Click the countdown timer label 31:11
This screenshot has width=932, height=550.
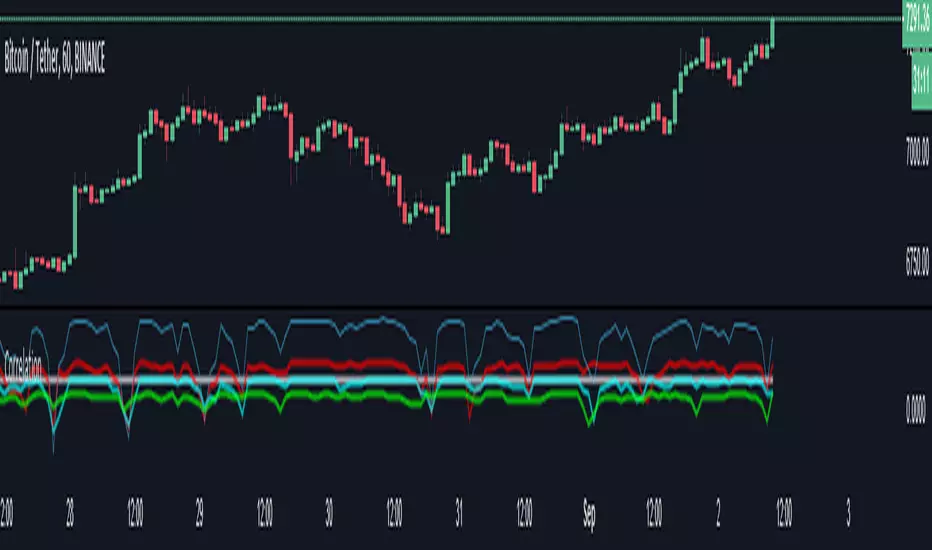921,81
